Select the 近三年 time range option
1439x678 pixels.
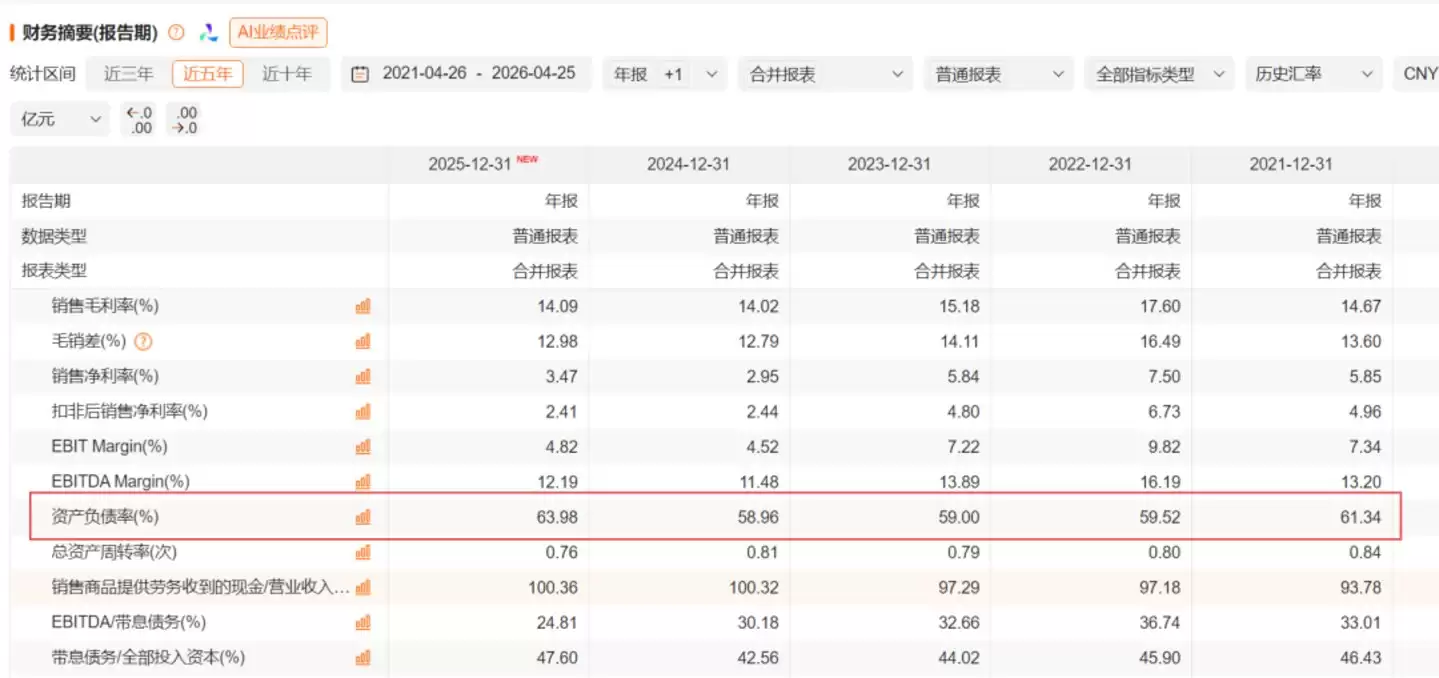[x=129, y=74]
